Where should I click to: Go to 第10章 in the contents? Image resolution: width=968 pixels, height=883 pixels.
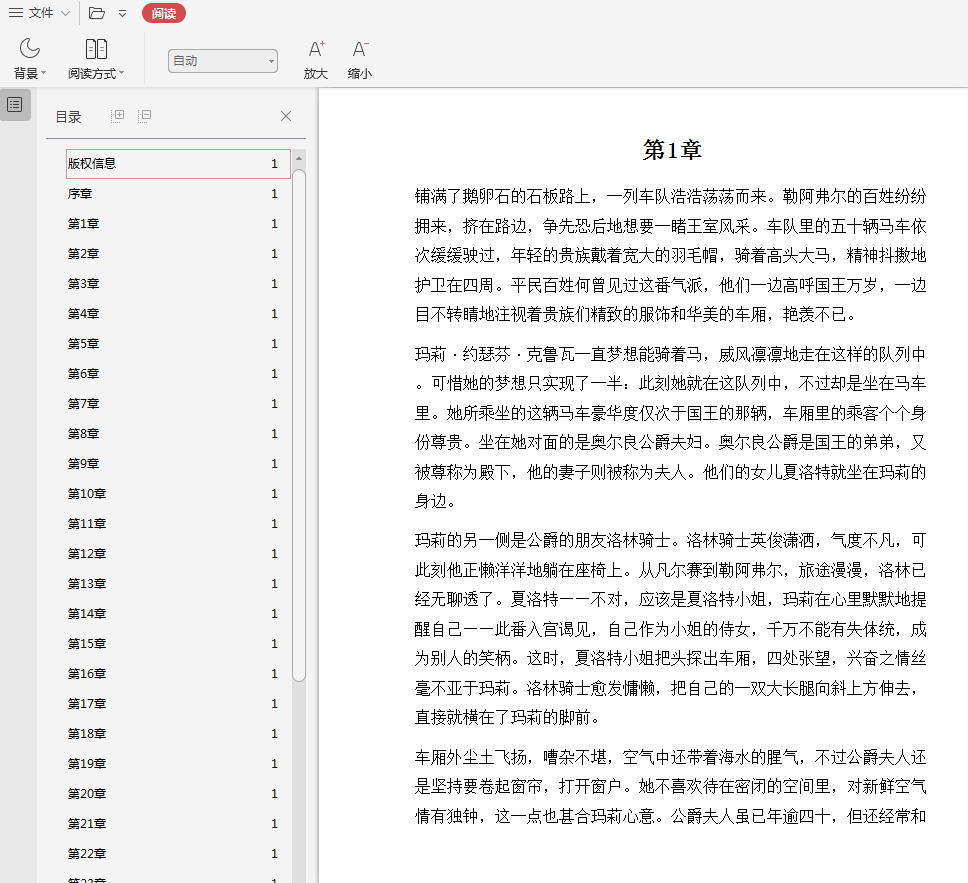click(178, 494)
